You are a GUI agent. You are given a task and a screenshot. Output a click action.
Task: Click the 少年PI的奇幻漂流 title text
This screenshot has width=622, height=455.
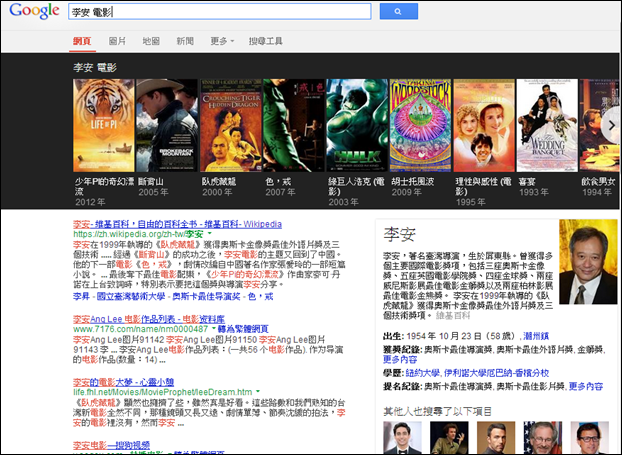click(x=104, y=186)
